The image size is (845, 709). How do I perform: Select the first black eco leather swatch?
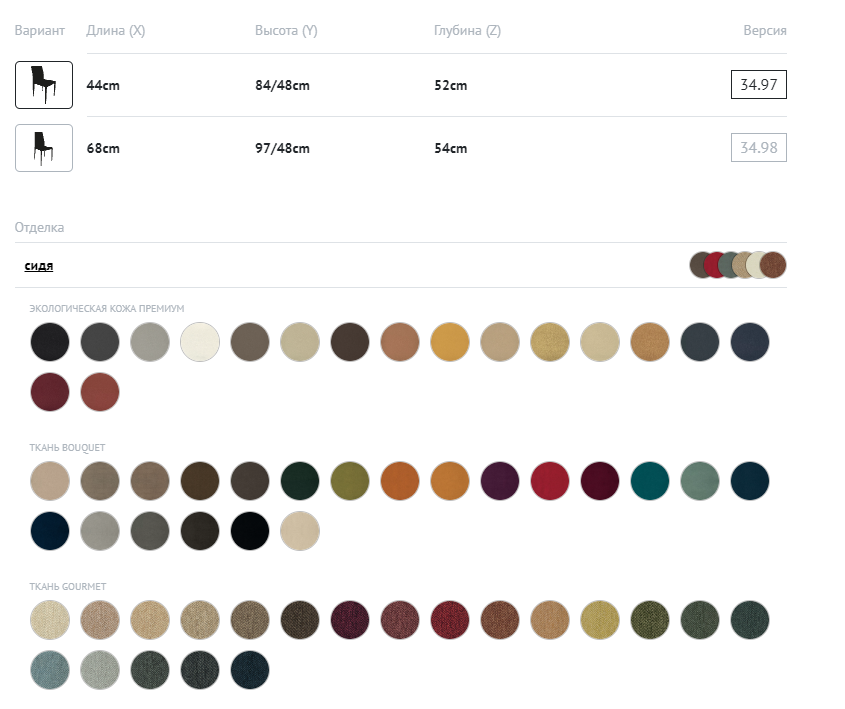(50, 342)
